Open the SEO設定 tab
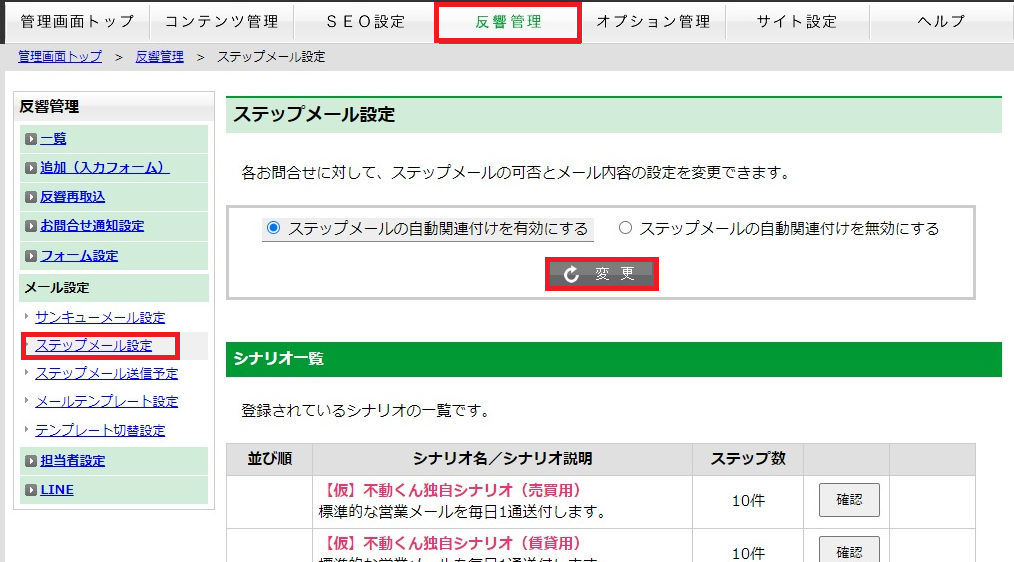Viewport: 1014px width, 562px height. [x=365, y=21]
